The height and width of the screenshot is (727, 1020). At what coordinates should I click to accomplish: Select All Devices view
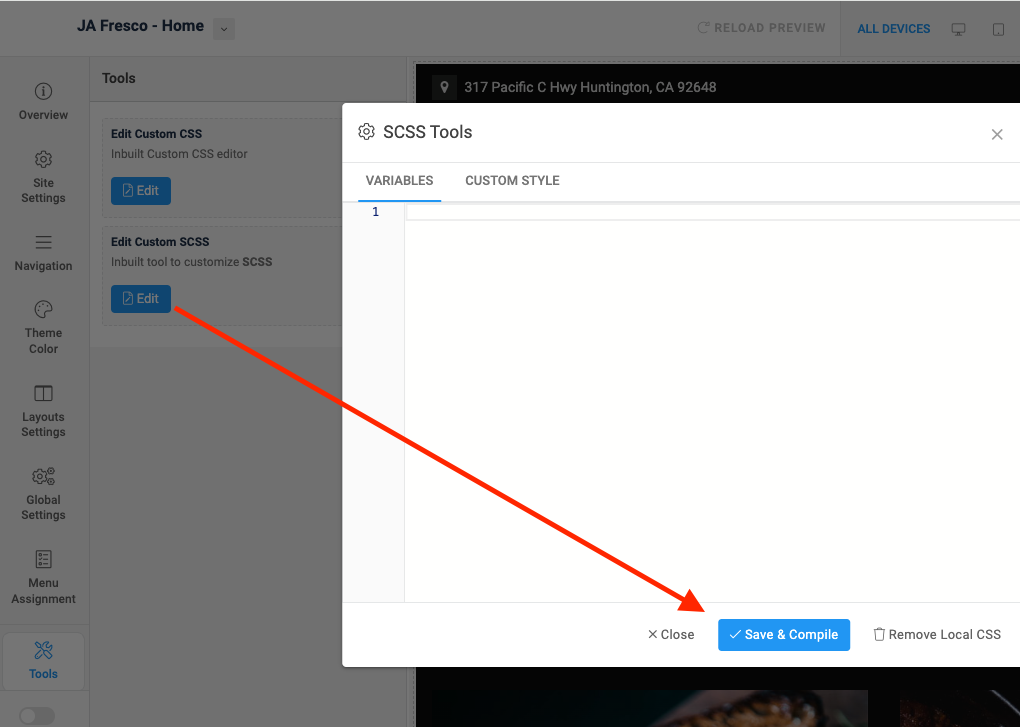tap(893, 29)
